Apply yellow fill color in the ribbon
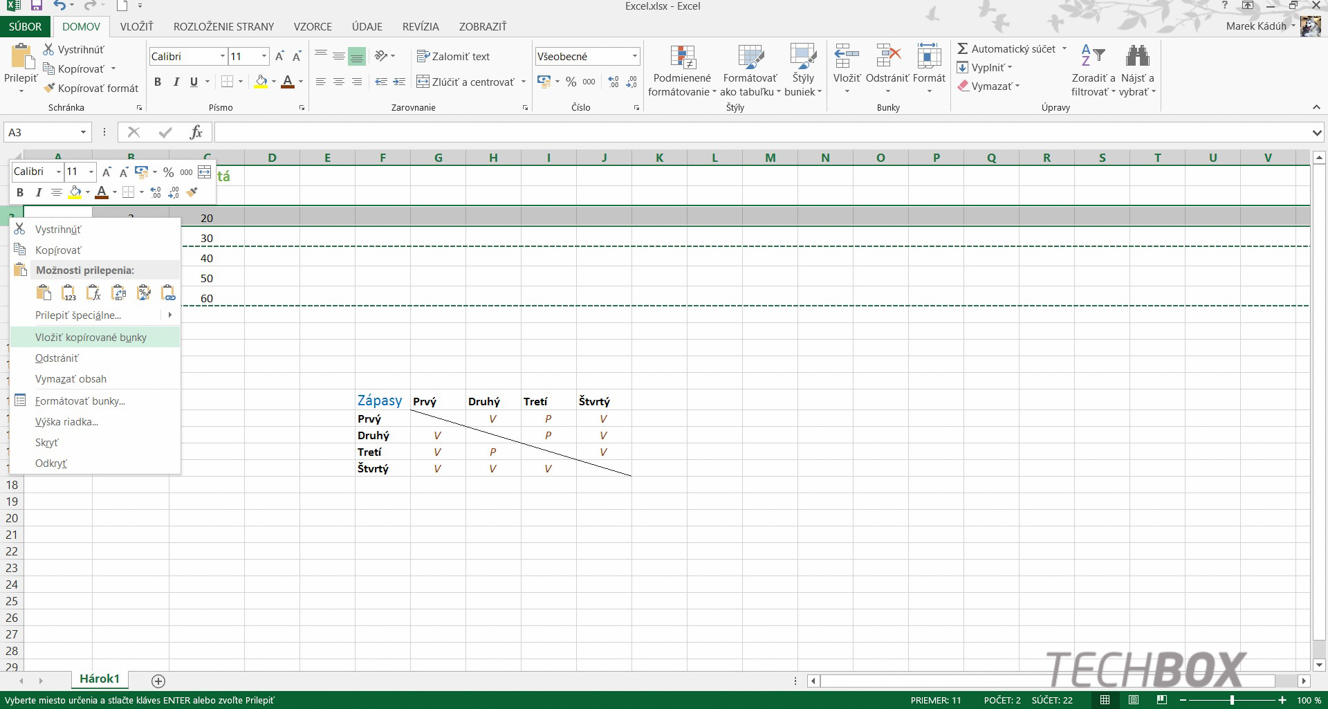Image resolution: width=1328 pixels, height=709 pixels. (261, 82)
